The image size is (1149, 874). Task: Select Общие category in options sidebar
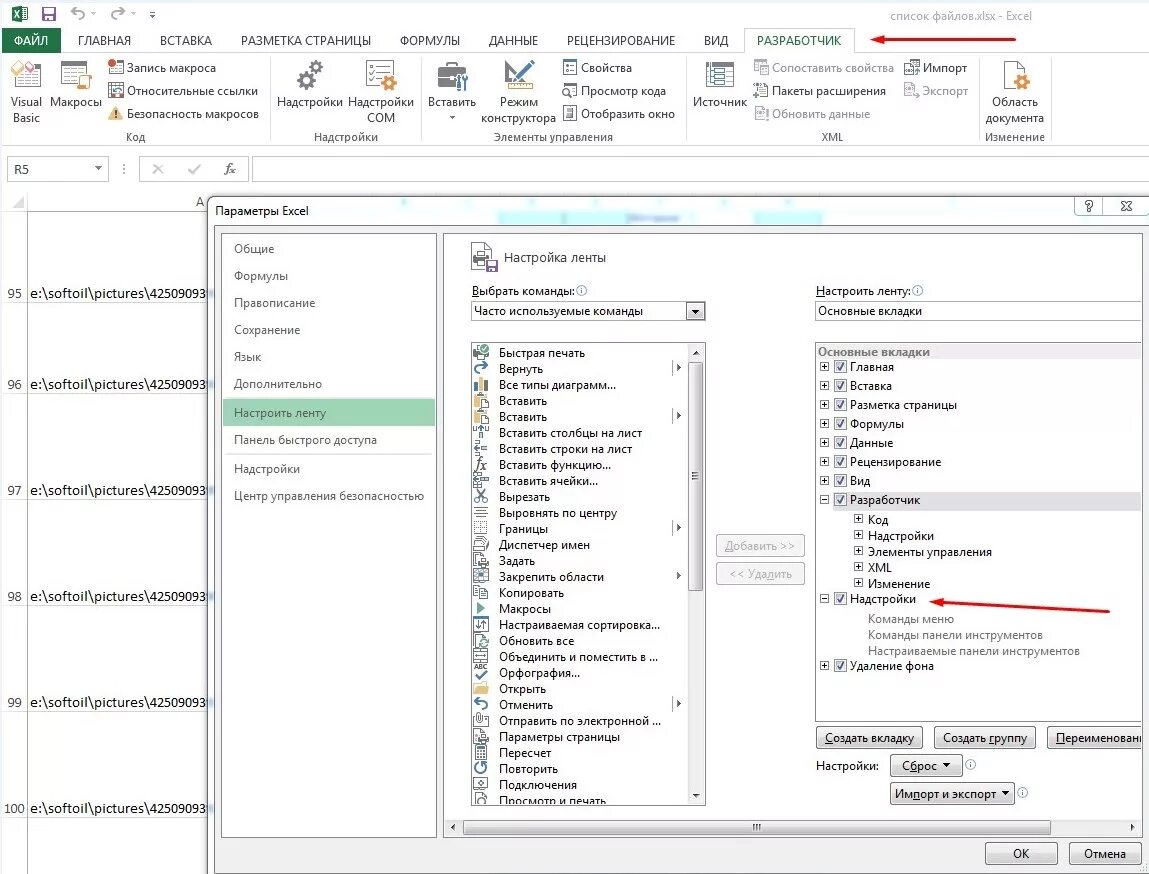point(328,249)
